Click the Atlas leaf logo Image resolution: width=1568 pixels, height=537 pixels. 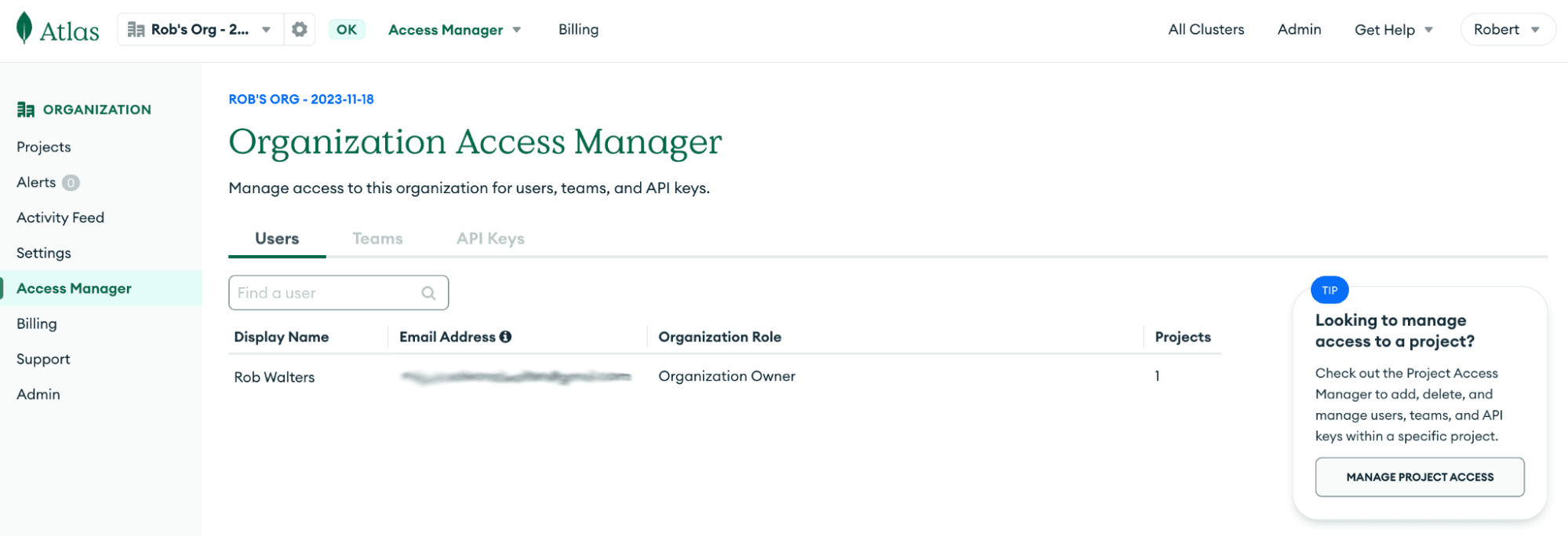click(x=24, y=28)
